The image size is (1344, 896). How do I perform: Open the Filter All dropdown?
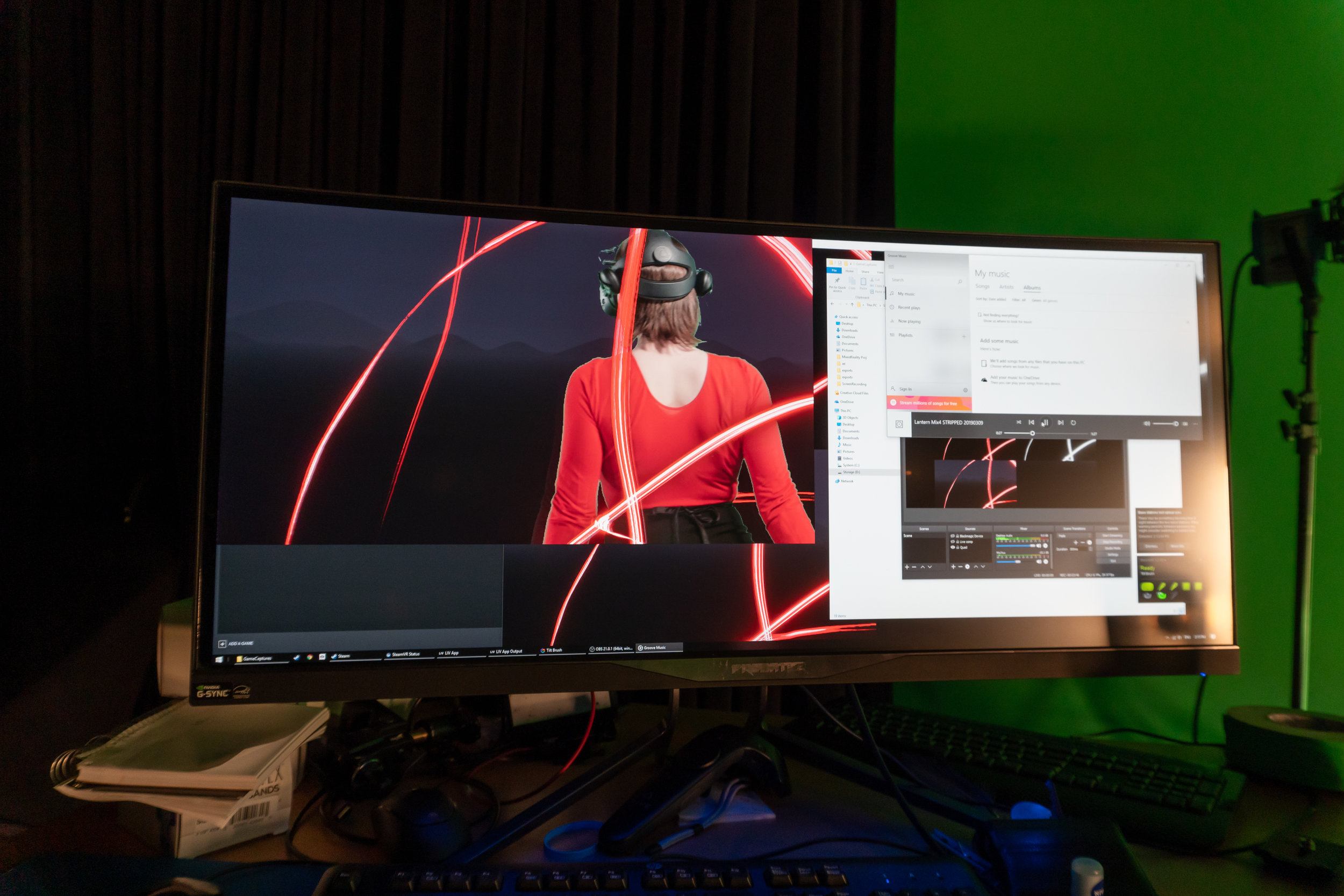[x=1019, y=300]
